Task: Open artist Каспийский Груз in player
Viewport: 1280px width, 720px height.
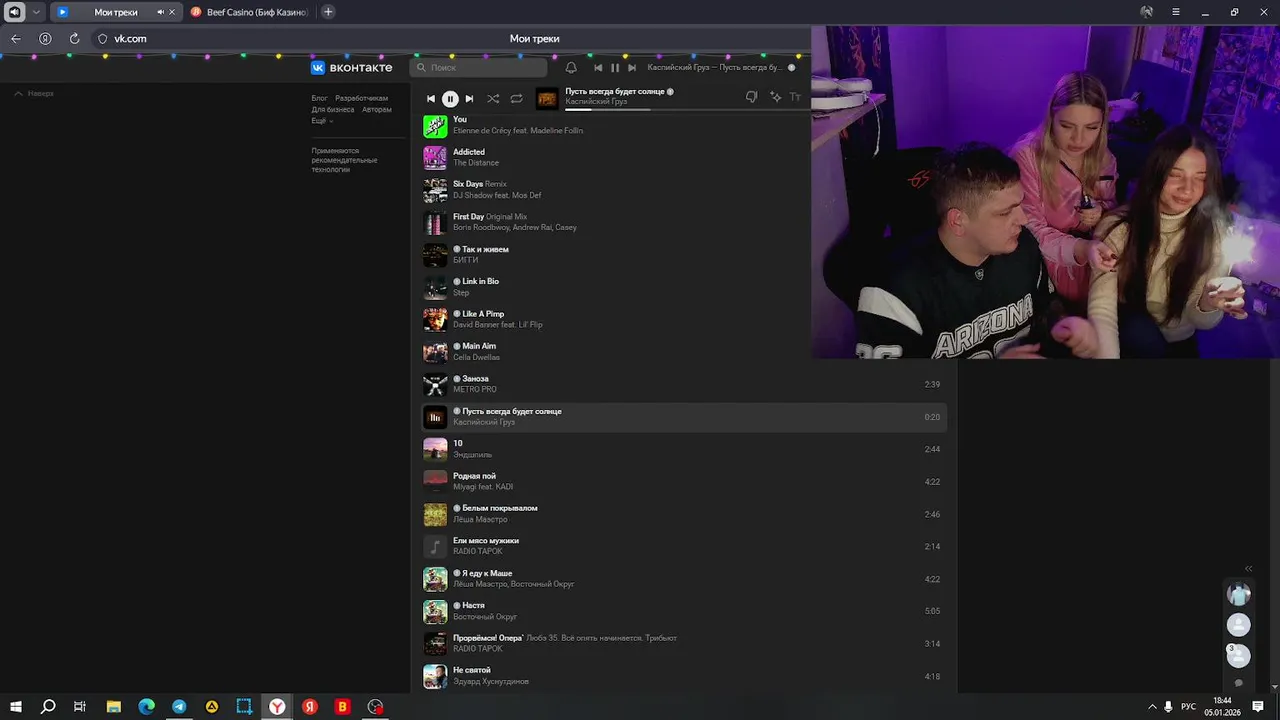Action: [x=596, y=102]
